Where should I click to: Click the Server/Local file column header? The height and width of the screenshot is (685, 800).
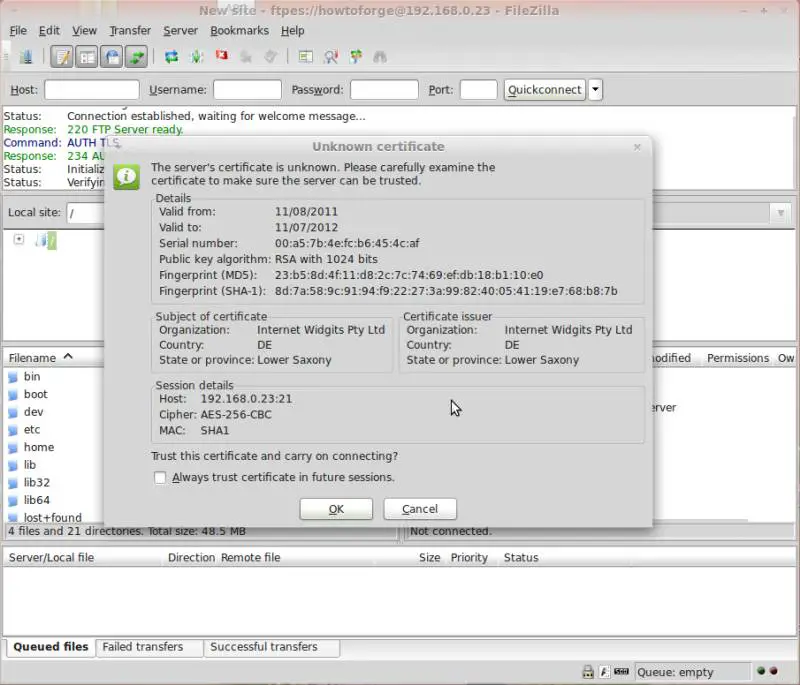pos(82,557)
